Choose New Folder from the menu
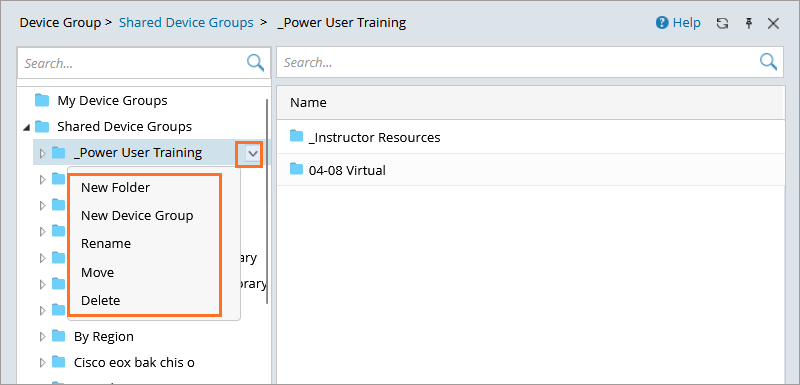Image resolution: width=800 pixels, height=385 pixels. [x=115, y=188]
